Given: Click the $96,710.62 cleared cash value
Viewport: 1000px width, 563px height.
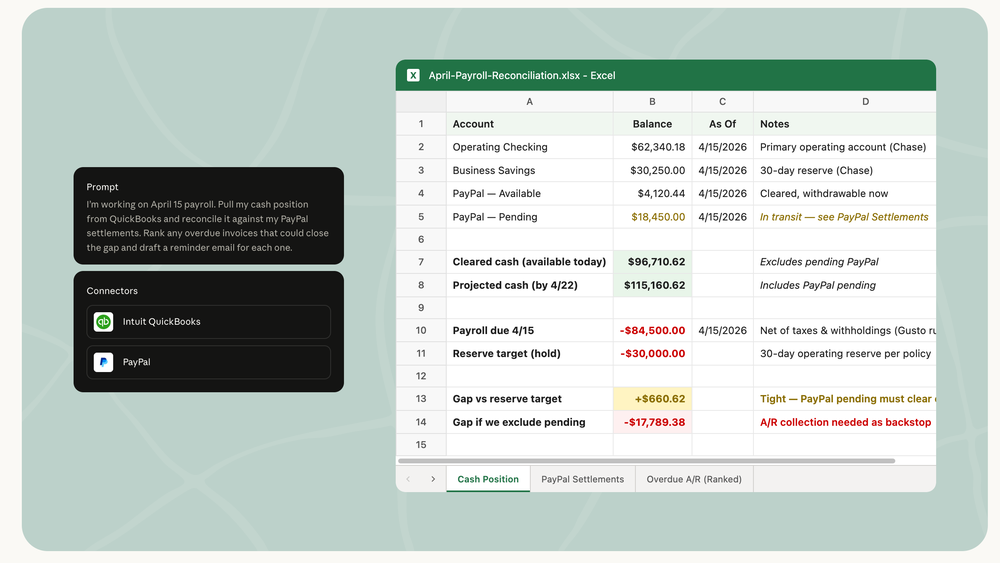Looking at the screenshot, I should click(652, 261).
